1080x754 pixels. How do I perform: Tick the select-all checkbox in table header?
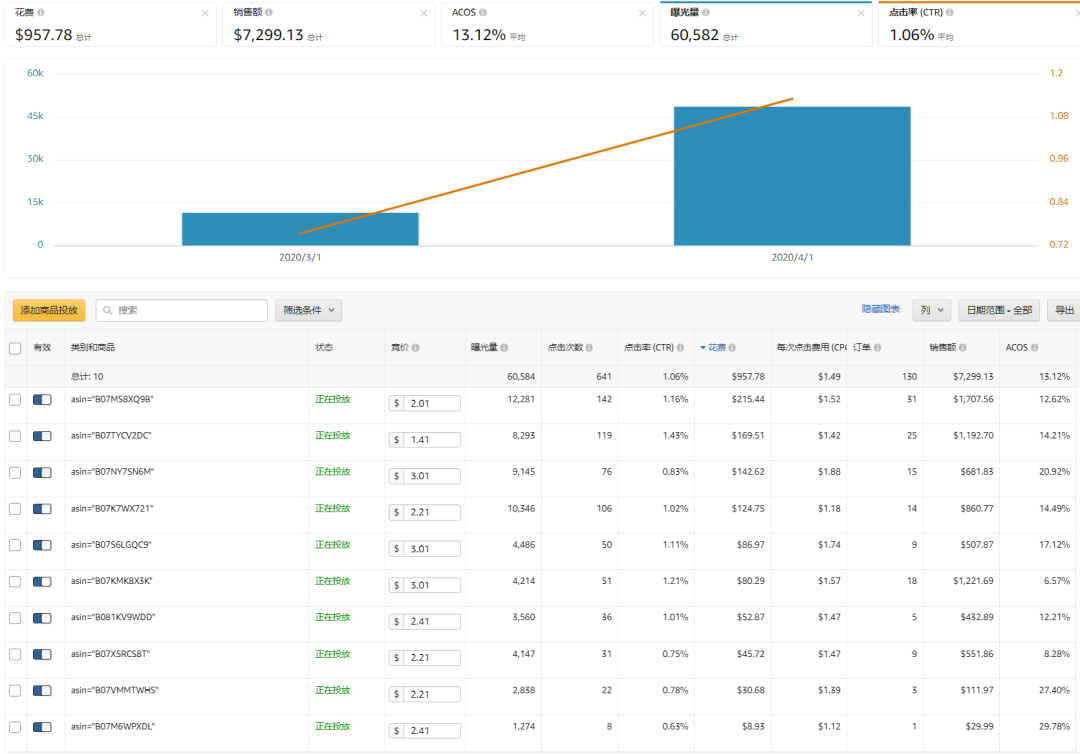click(x=14, y=348)
